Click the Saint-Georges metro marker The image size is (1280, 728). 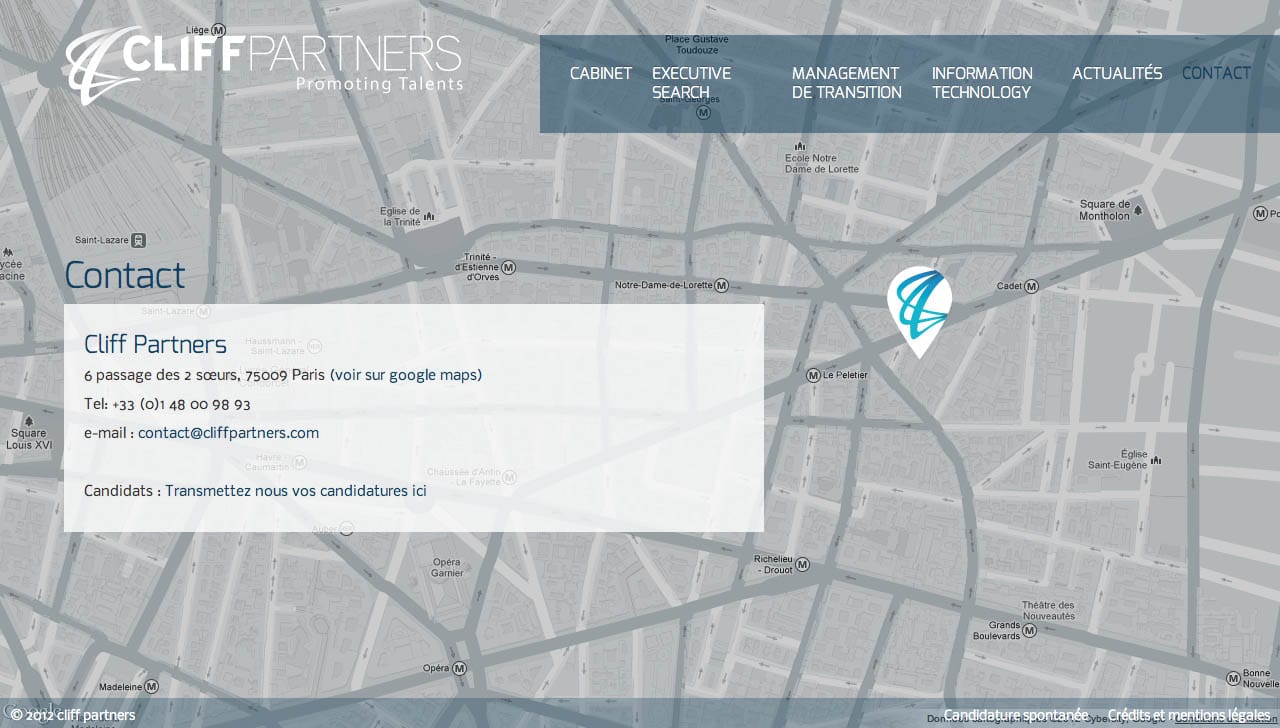[703, 113]
